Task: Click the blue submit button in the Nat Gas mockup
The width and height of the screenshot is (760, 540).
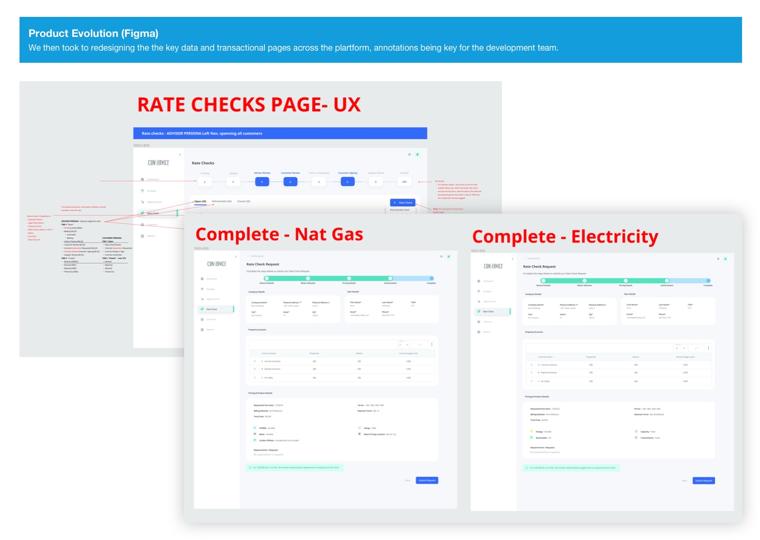Action: (427, 480)
